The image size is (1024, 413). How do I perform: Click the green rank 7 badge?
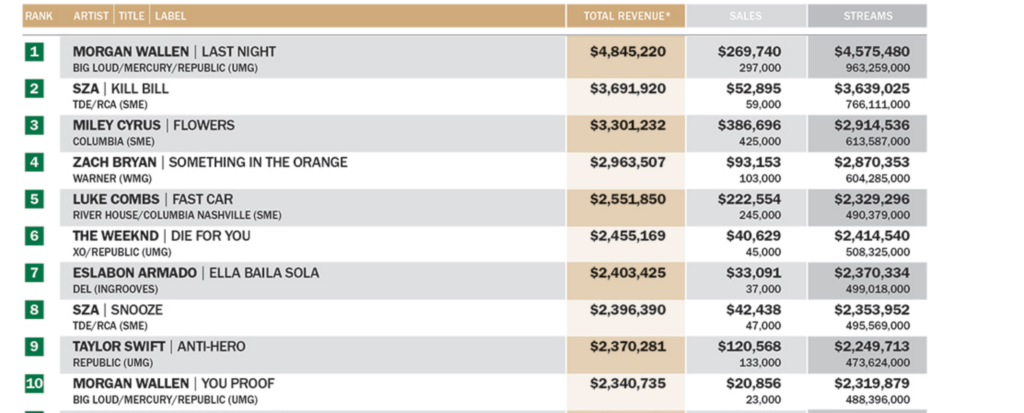(x=35, y=273)
